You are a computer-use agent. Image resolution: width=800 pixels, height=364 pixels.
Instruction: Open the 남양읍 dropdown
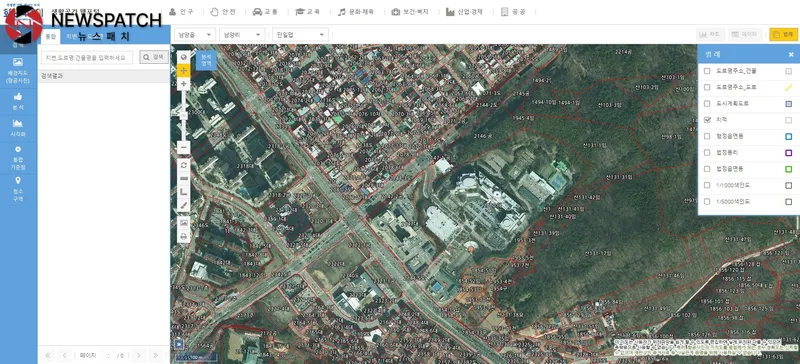(x=195, y=35)
